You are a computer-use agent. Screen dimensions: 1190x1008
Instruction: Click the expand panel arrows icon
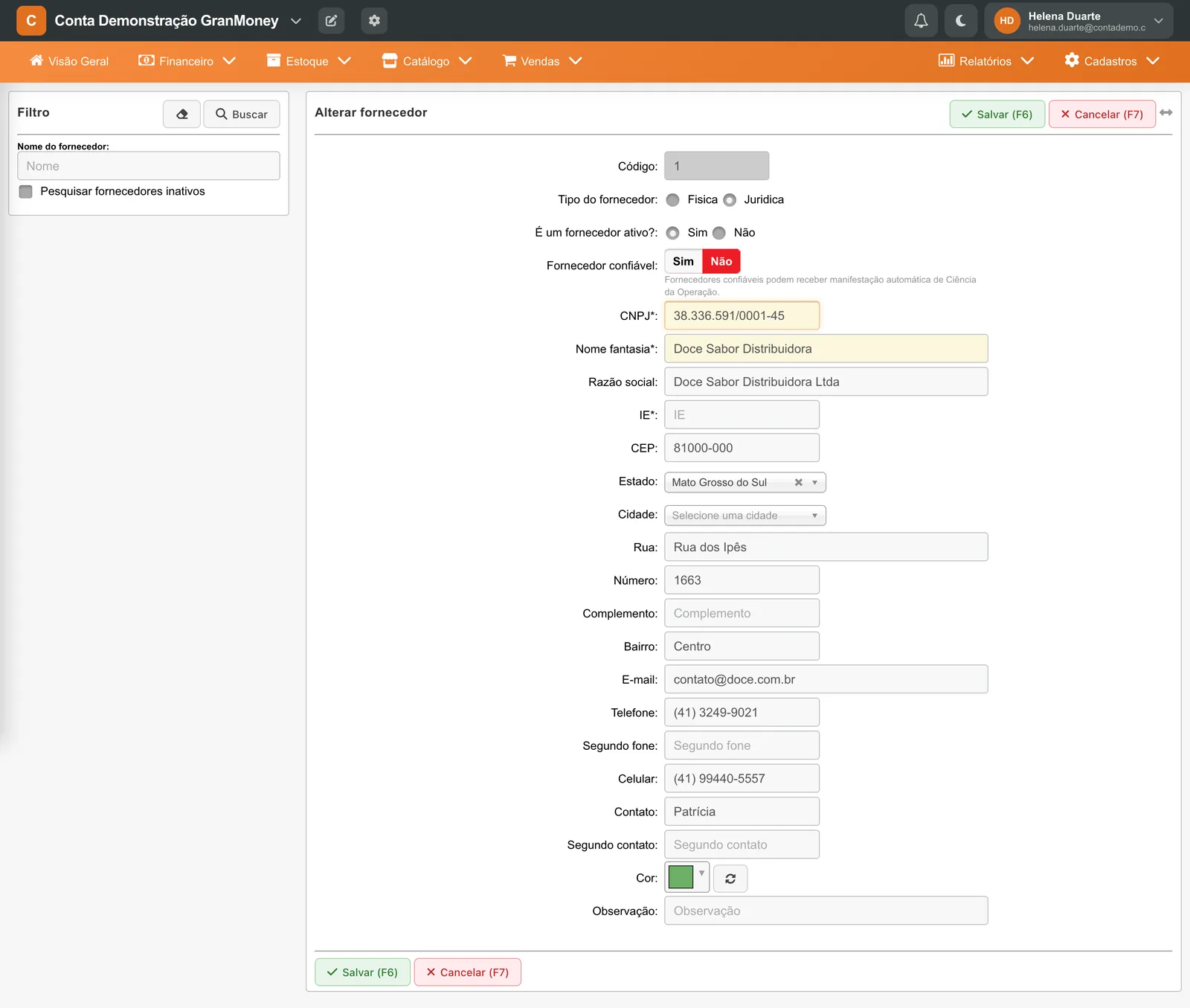tap(1166, 112)
